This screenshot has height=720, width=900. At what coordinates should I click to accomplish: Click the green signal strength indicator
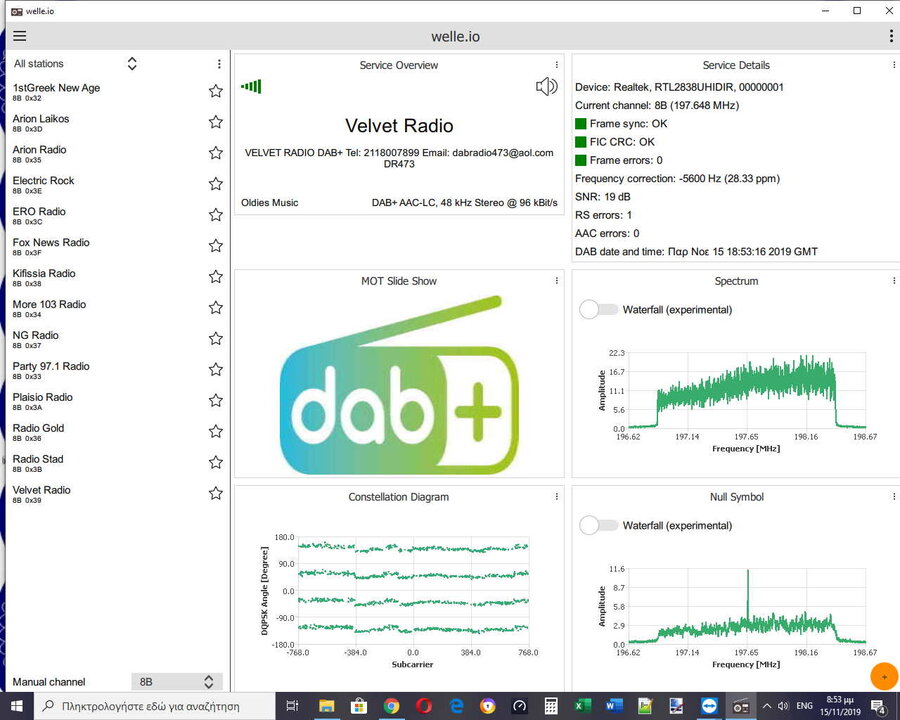[x=251, y=87]
